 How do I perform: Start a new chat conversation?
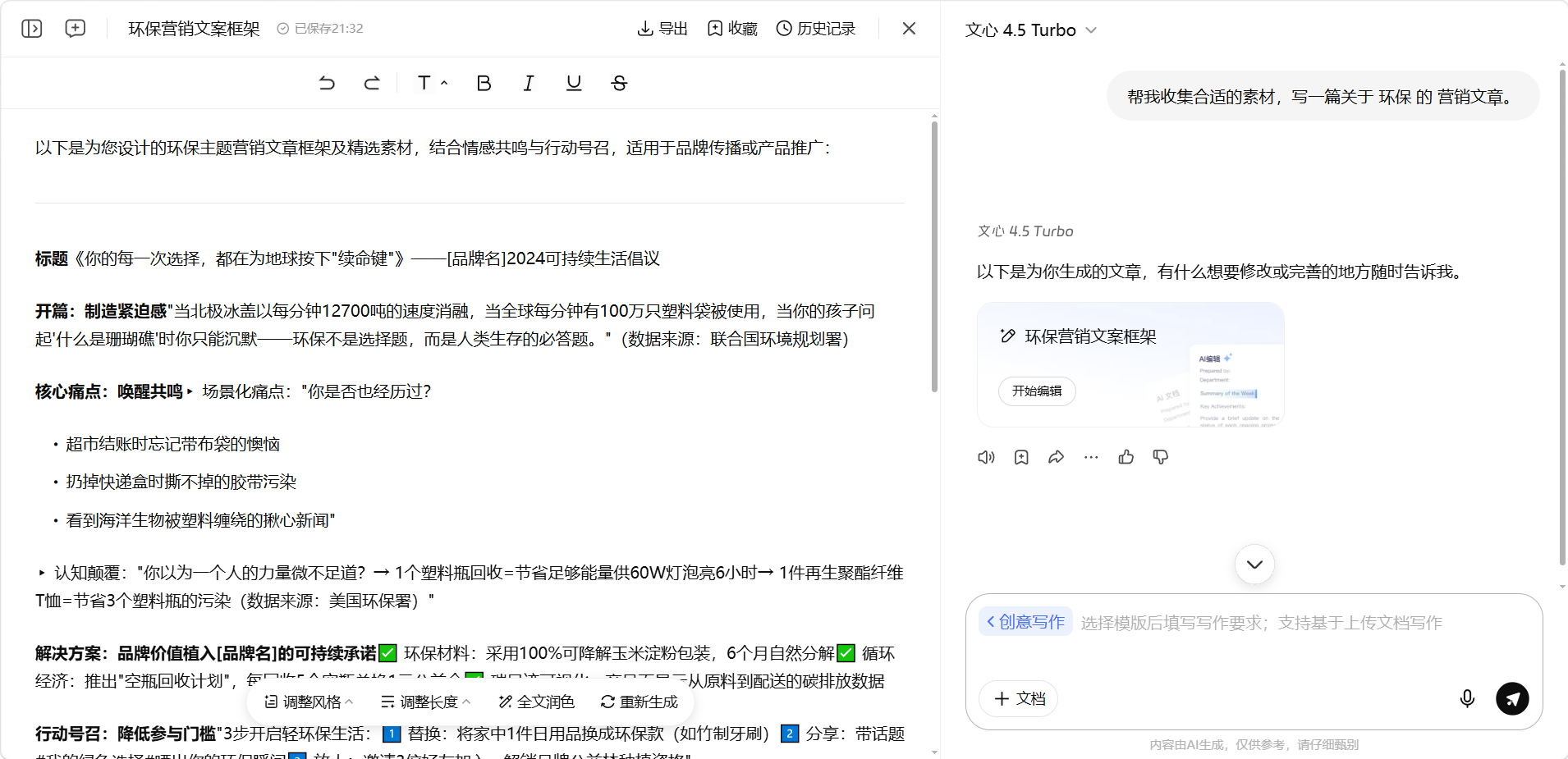(x=76, y=29)
